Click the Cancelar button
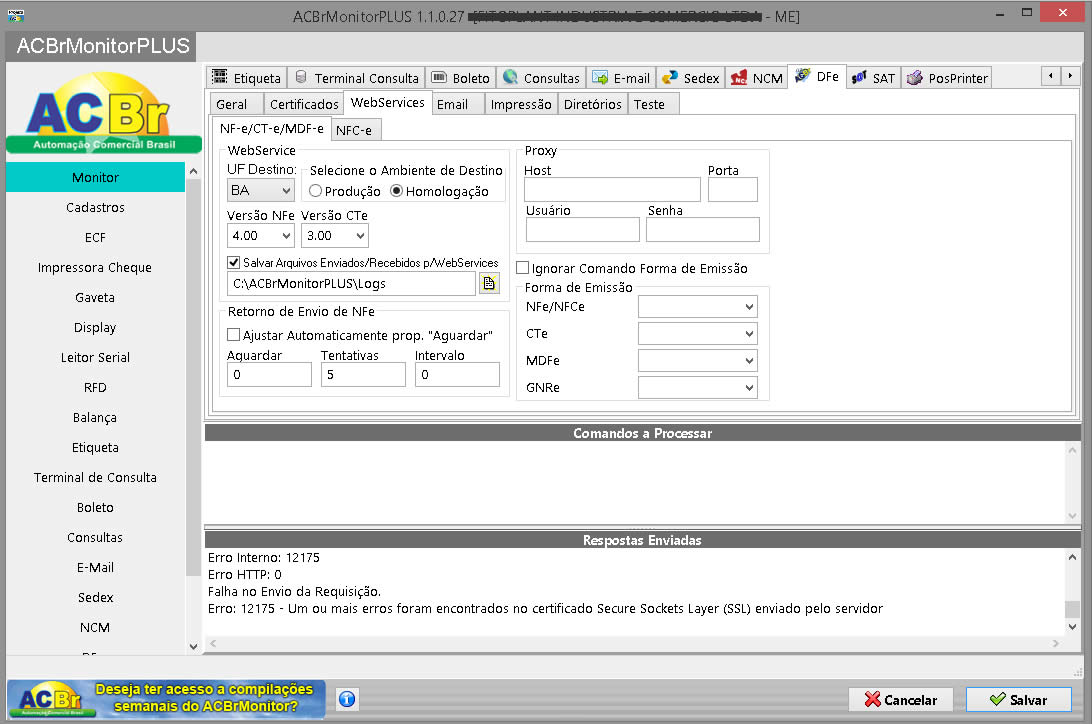Screen dimensions: 1092x724 (900, 700)
